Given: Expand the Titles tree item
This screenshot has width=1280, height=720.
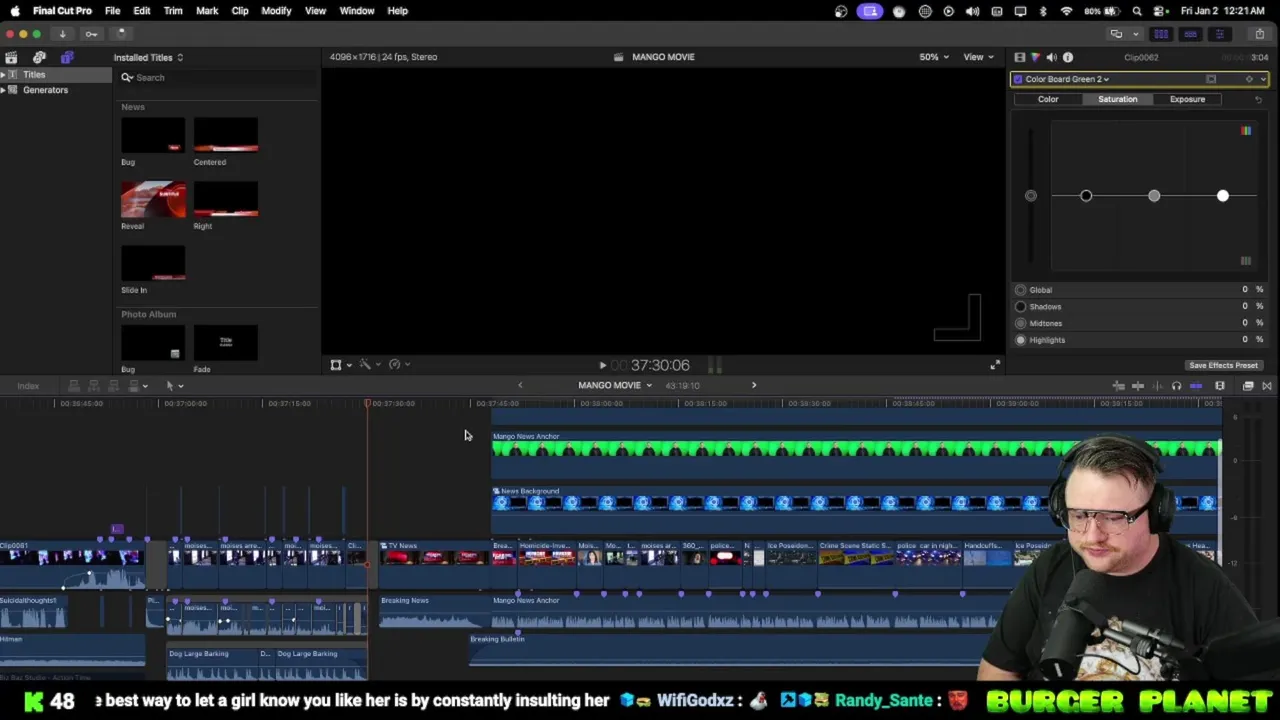Looking at the screenshot, I should pos(3,75).
